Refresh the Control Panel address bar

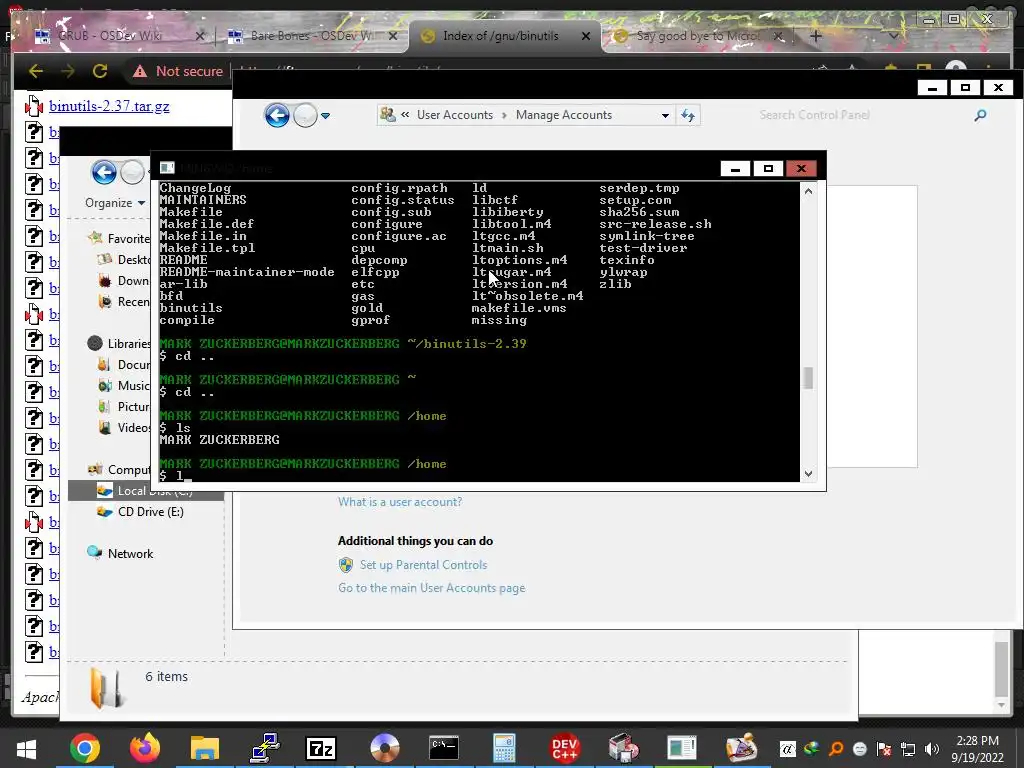tap(688, 116)
